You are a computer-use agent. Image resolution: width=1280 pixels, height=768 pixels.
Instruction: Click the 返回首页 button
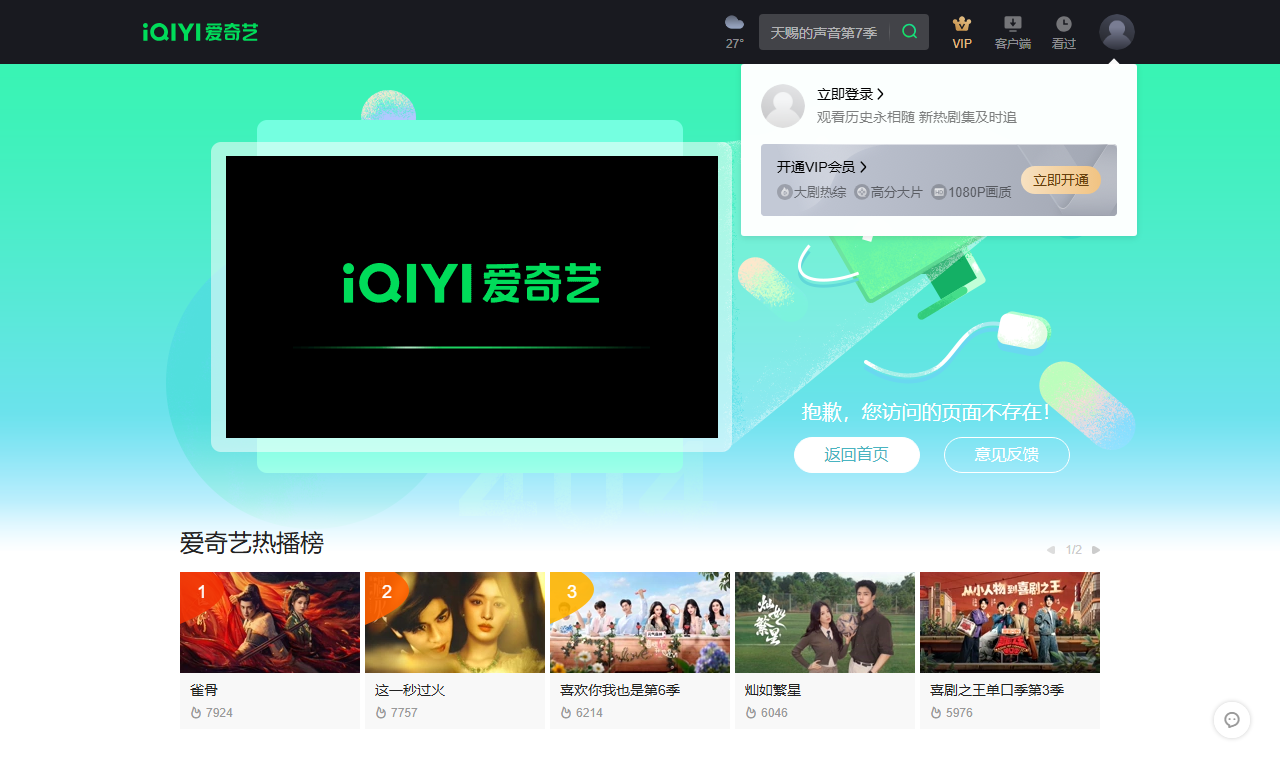857,455
